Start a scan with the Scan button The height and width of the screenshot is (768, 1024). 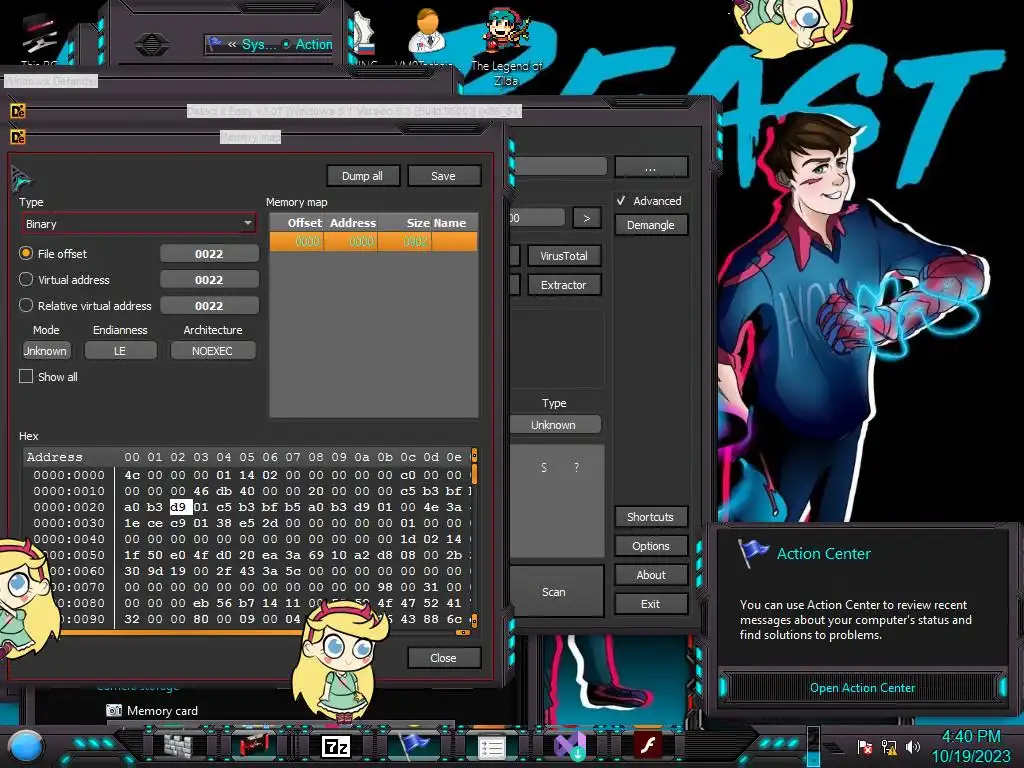coord(554,592)
